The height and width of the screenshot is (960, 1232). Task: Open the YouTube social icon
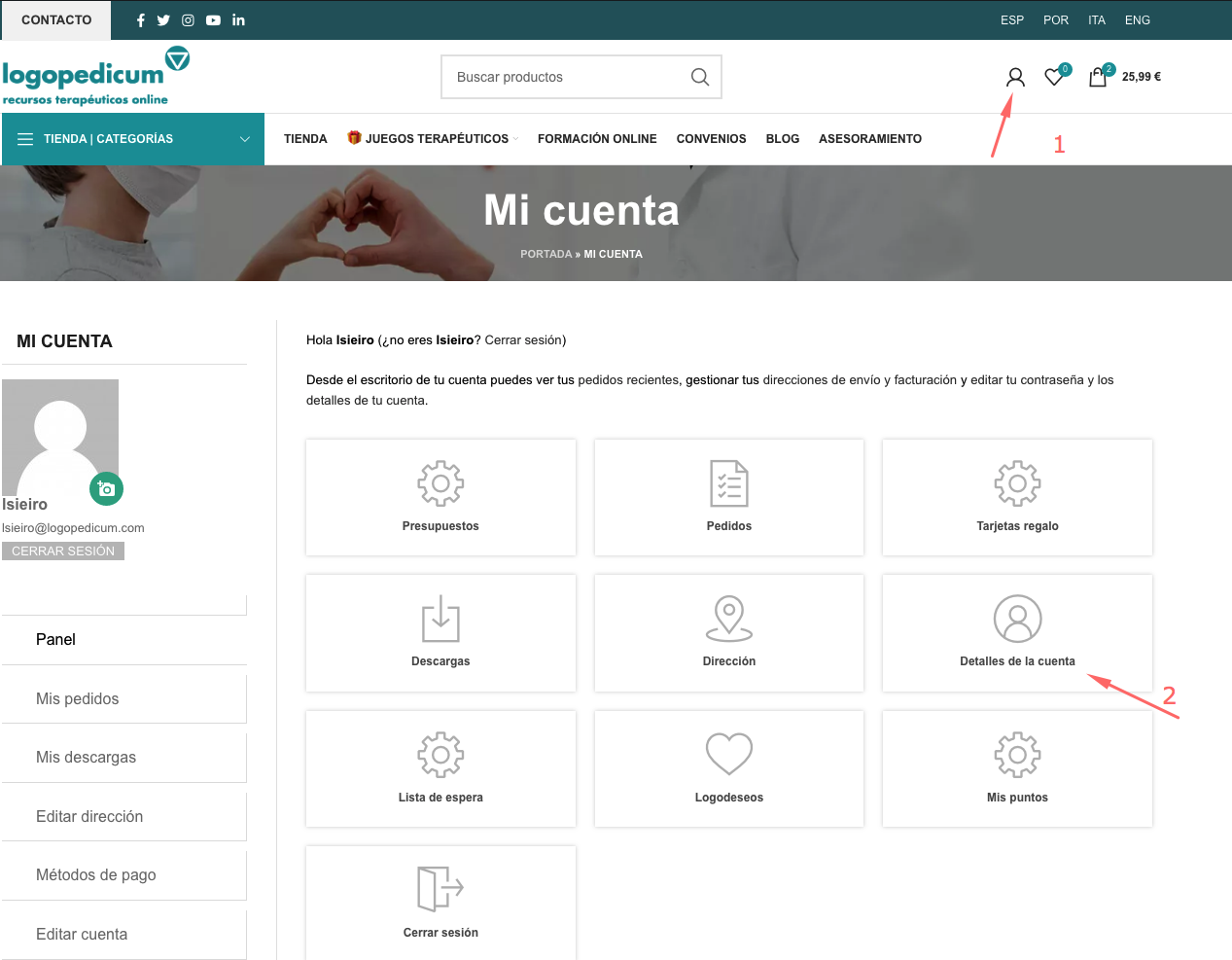213,19
